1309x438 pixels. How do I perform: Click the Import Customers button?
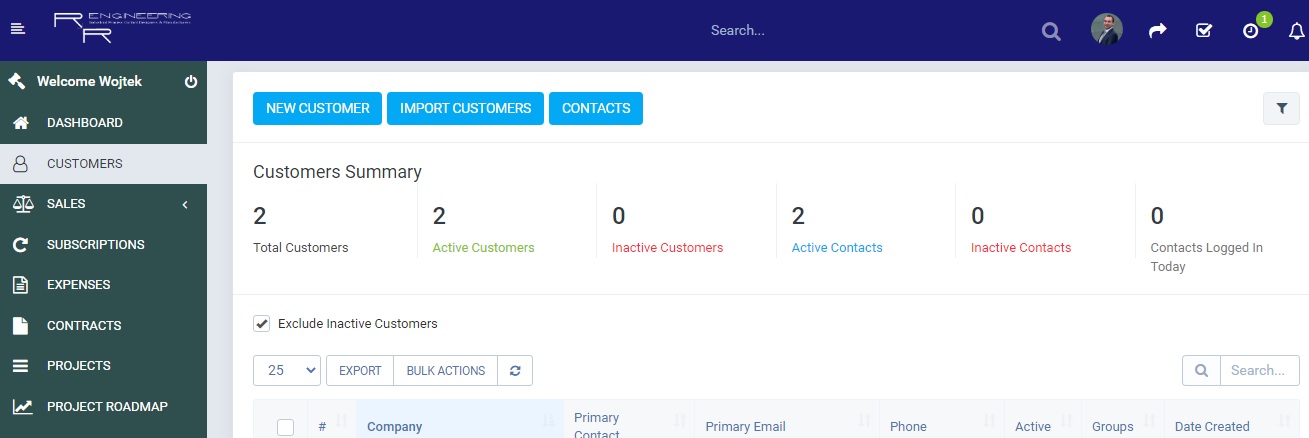click(465, 108)
